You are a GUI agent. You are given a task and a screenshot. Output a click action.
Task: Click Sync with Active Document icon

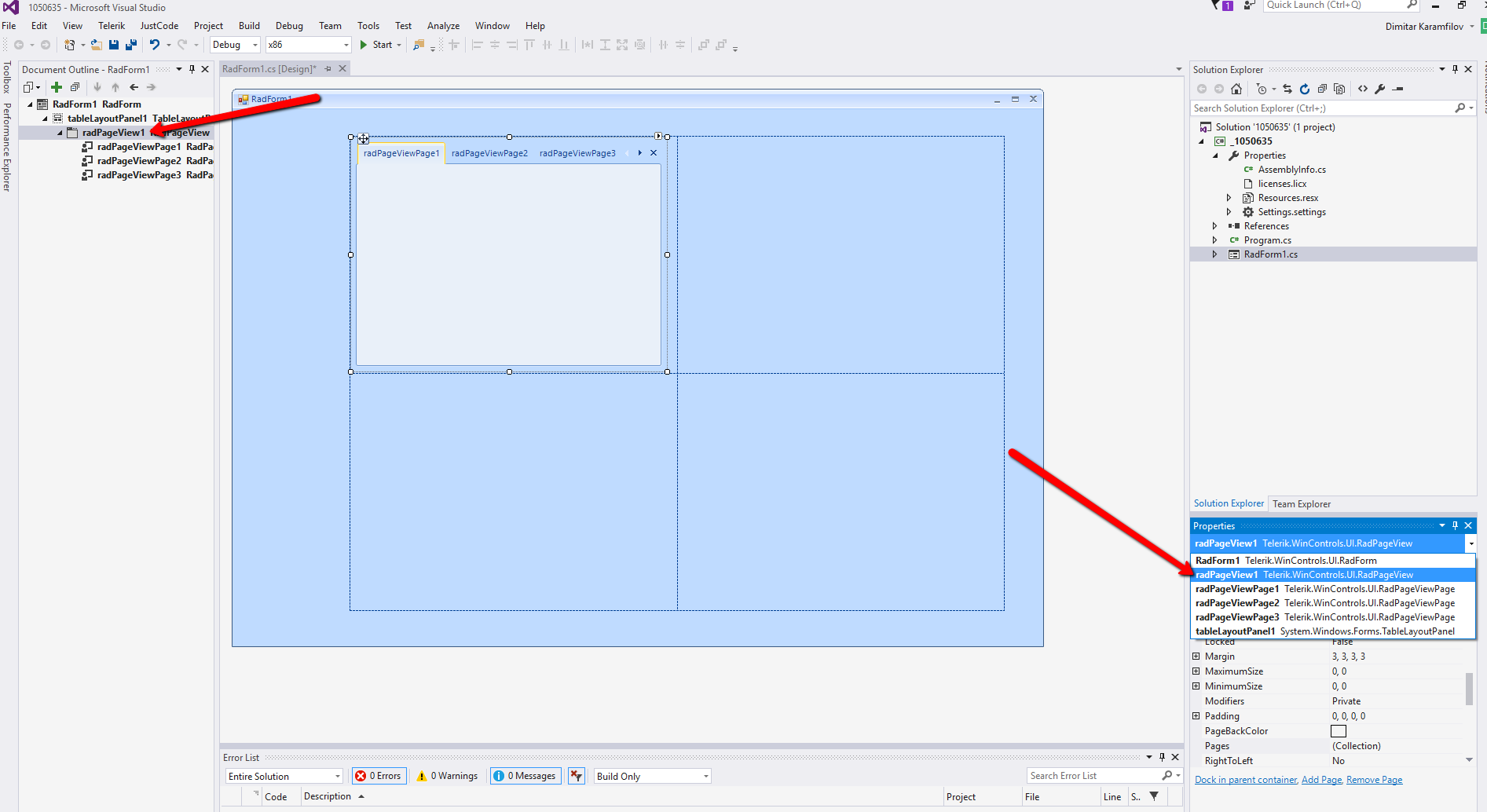1287,89
